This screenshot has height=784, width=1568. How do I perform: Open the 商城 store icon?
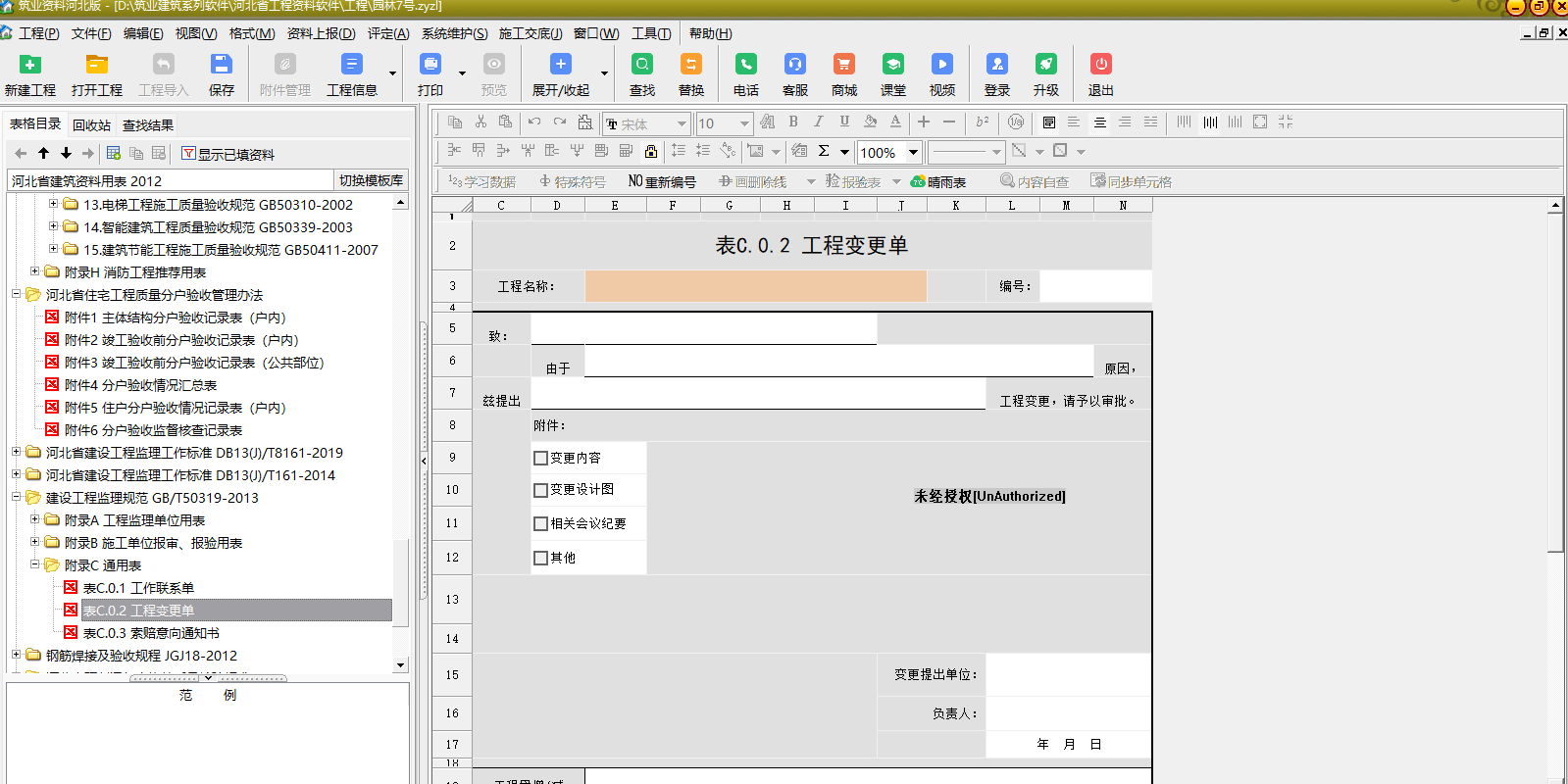(843, 65)
